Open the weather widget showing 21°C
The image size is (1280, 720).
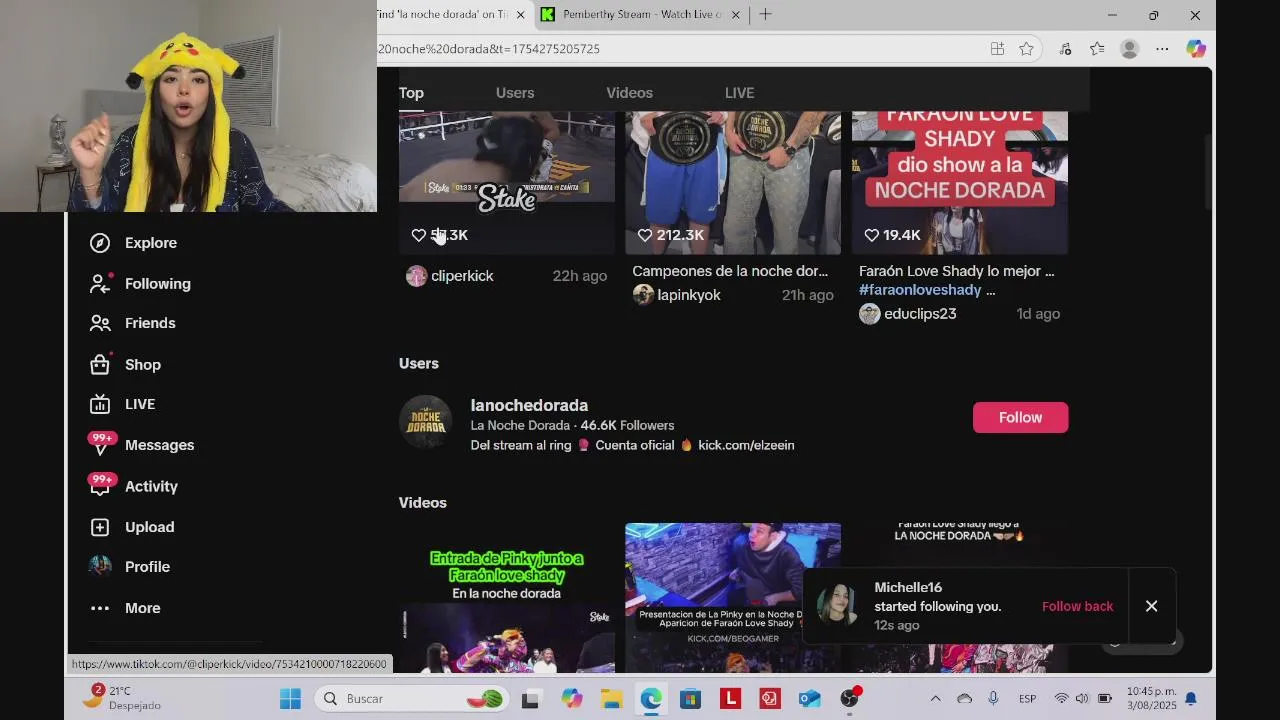(123, 698)
